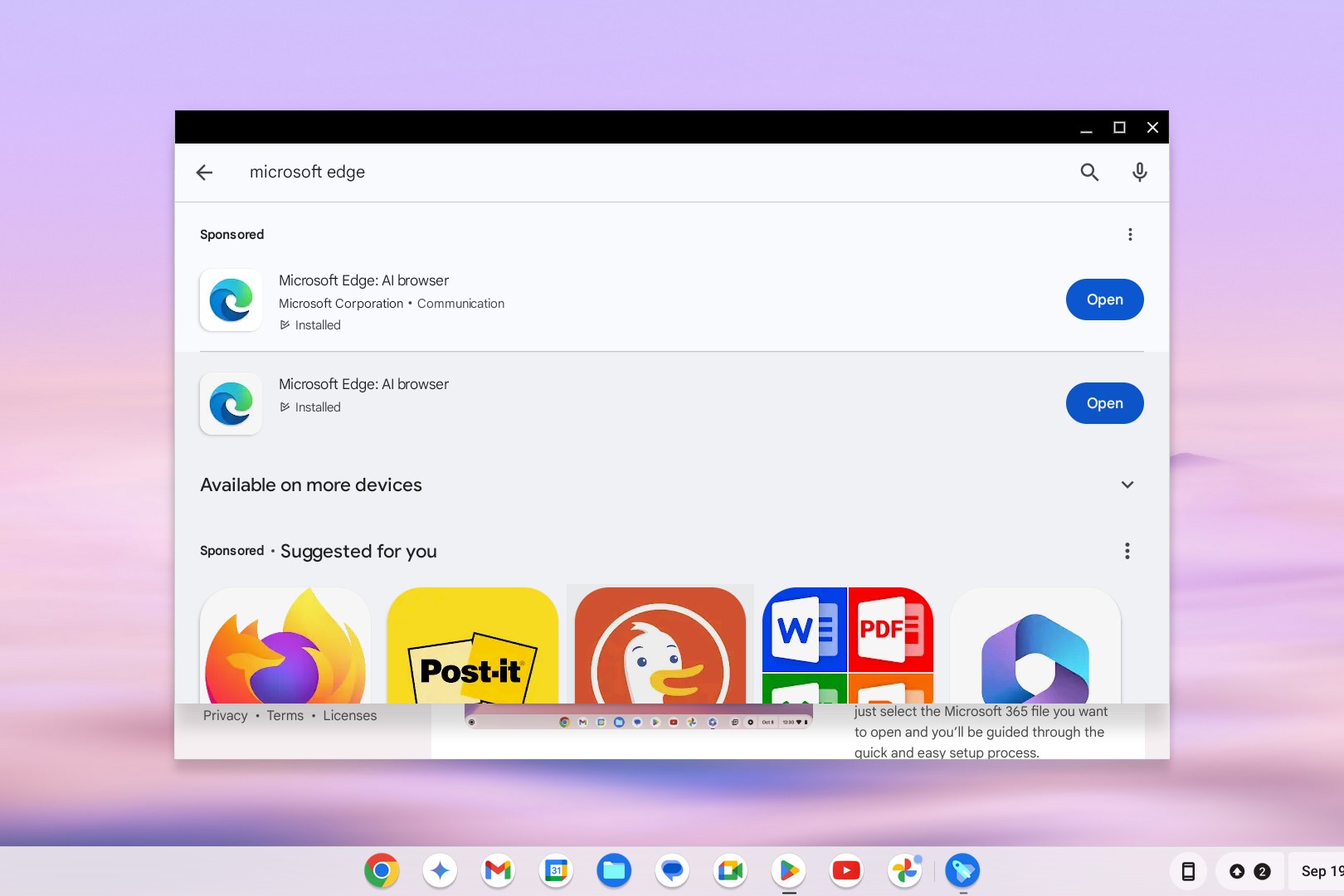Image resolution: width=1344 pixels, height=896 pixels.
Task: Open the Suggested for you three-dot menu
Action: click(1127, 551)
